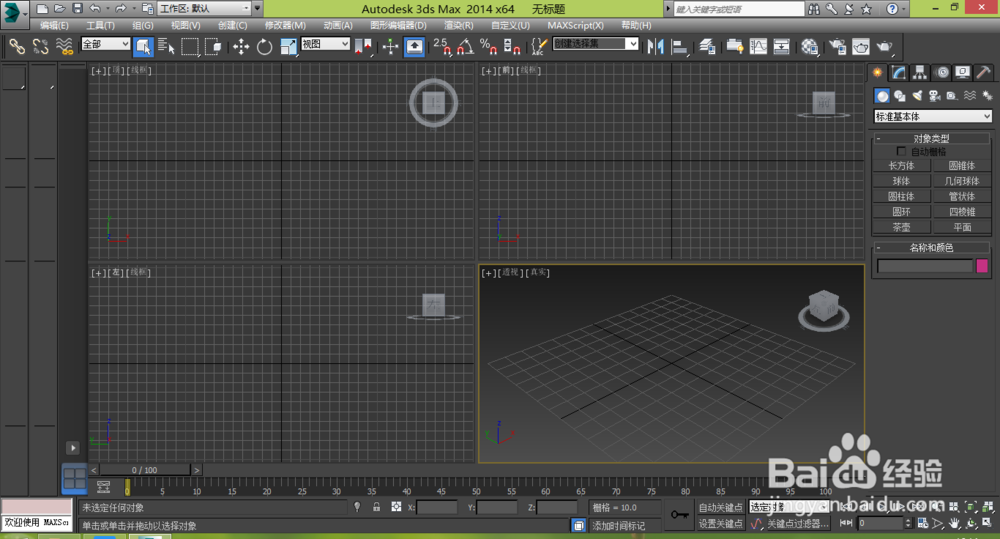Image resolution: width=1000 pixels, height=539 pixels.
Task: Open the 标准基本体 primitives dropdown
Action: (x=932, y=117)
